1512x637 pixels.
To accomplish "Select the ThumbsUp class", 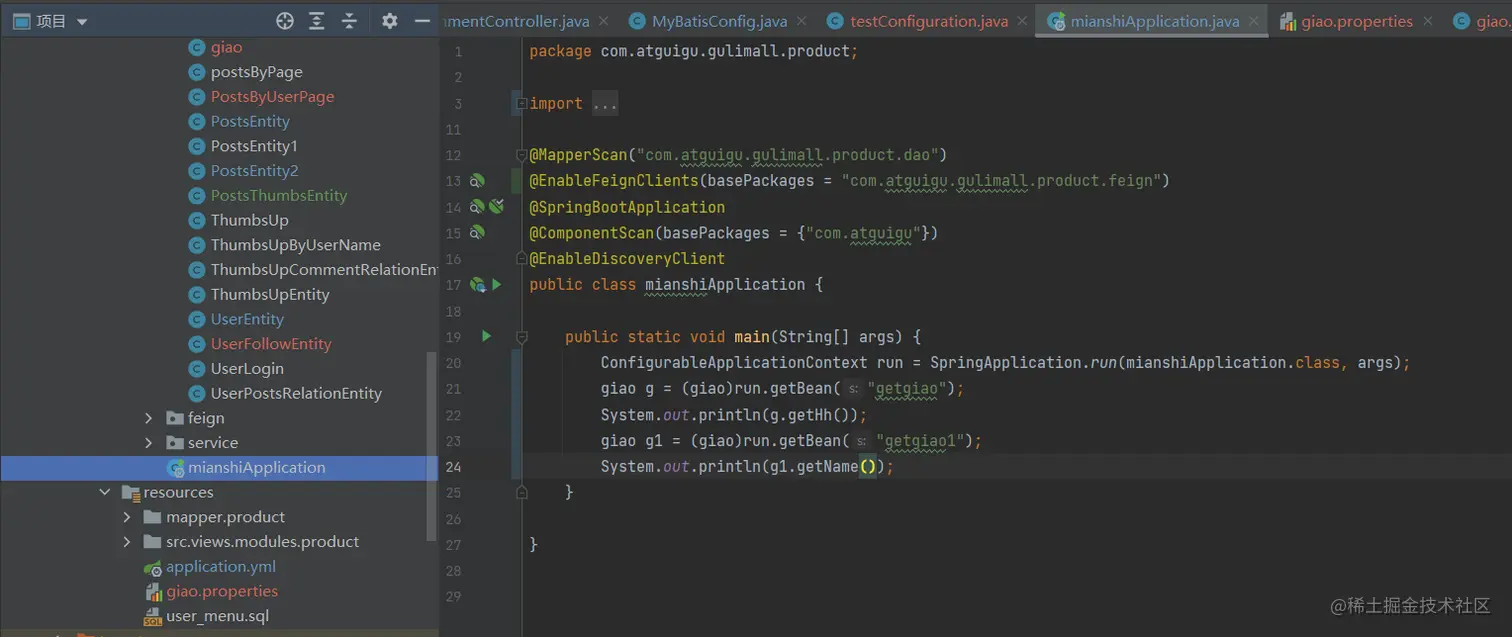I will point(249,220).
